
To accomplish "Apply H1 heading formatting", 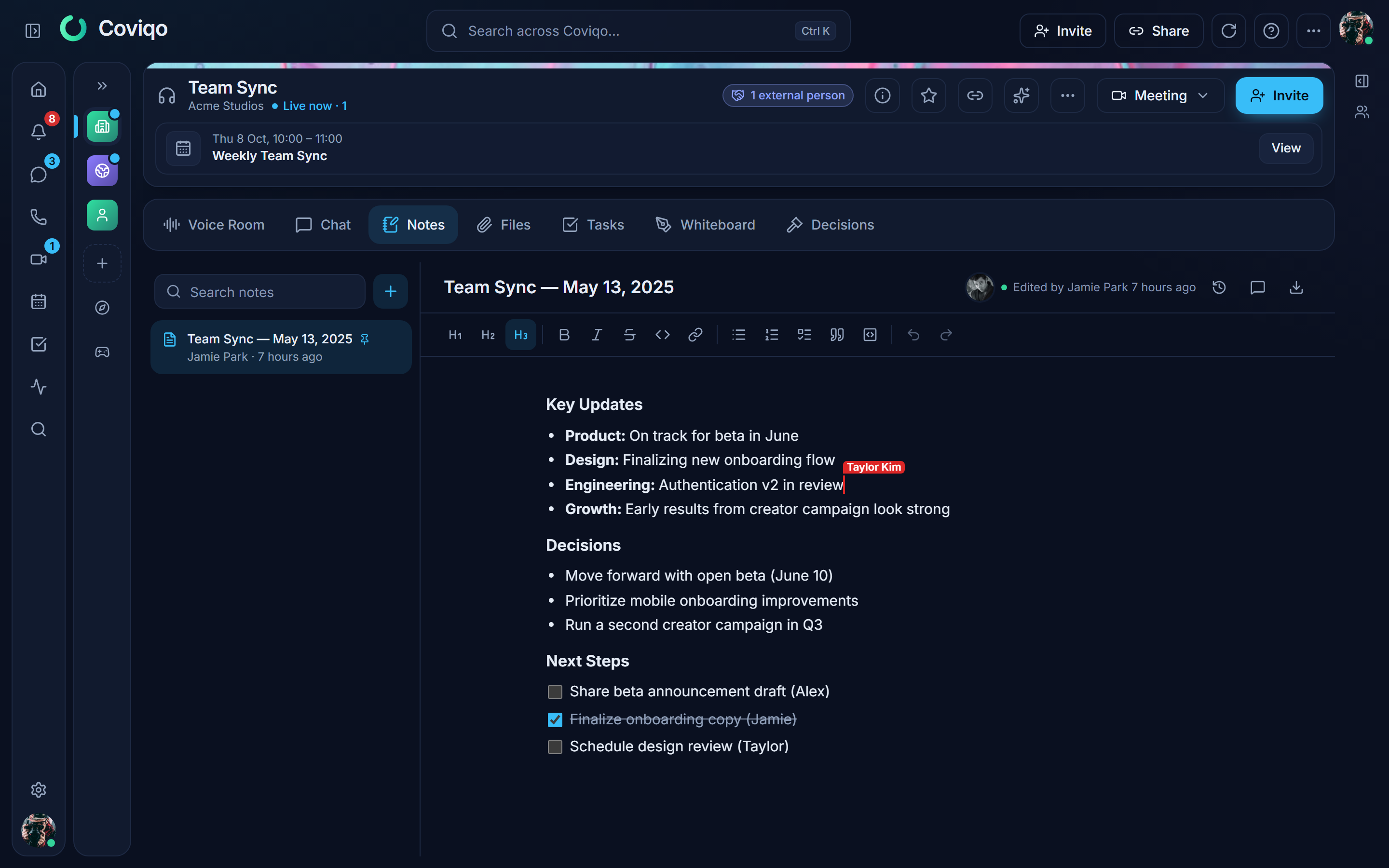I will (x=455, y=335).
